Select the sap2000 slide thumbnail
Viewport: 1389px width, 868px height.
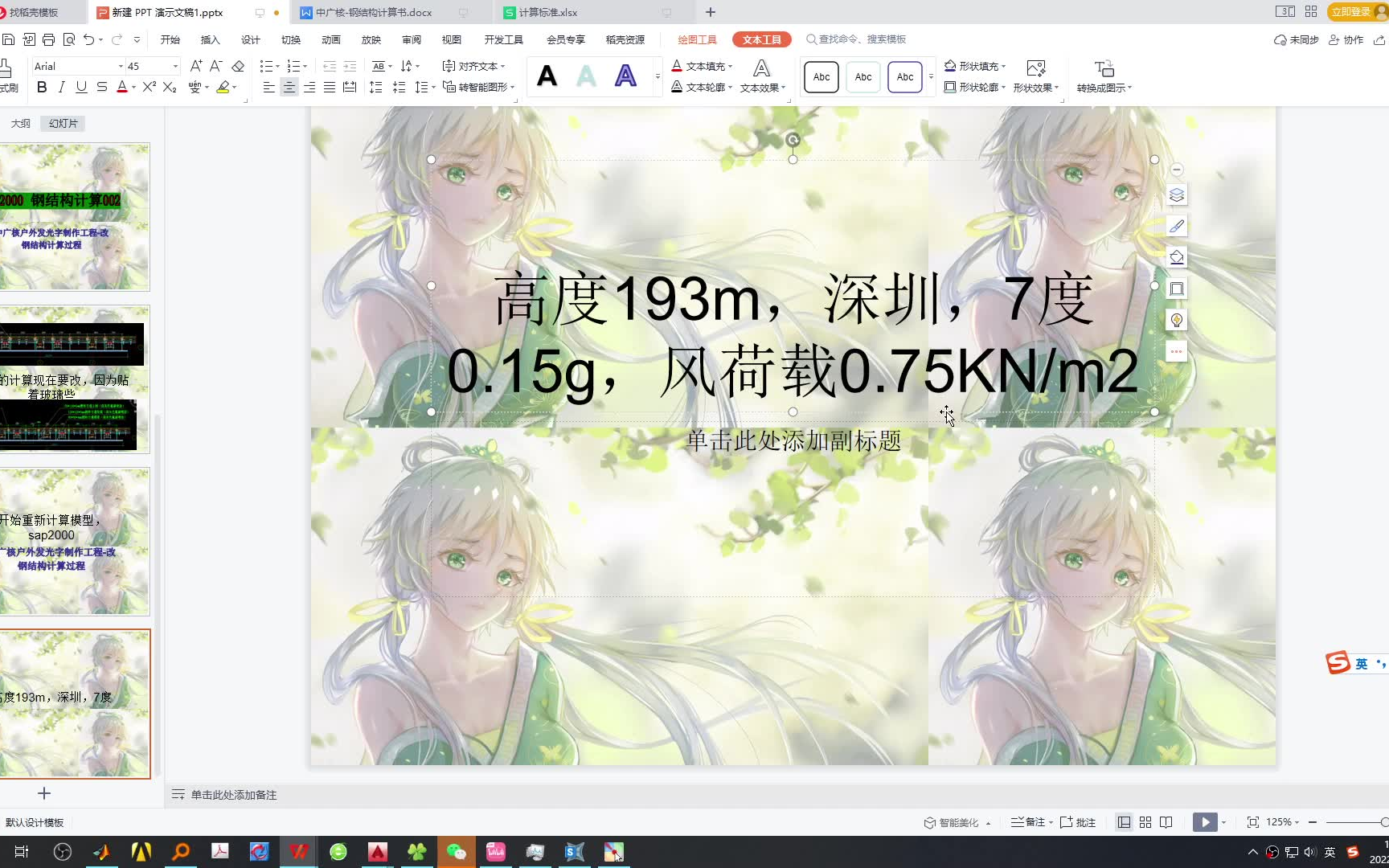pyautogui.click(x=75, y=542)
